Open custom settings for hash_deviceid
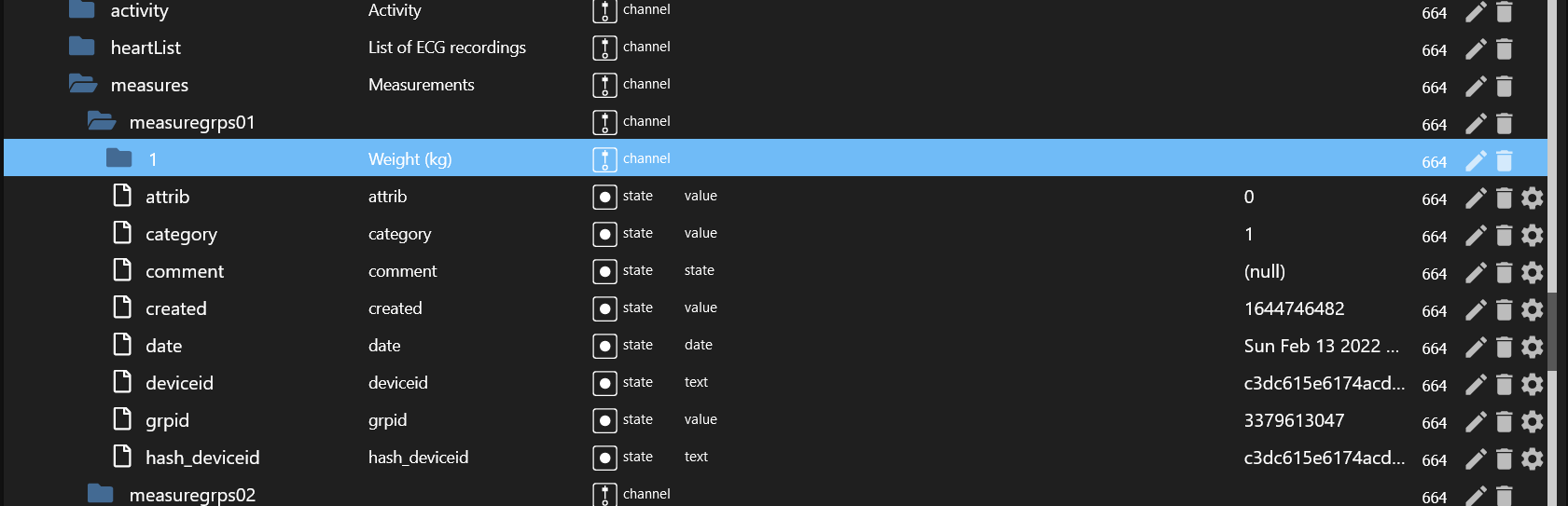The image size is (1568, 506). pyautogui.click(x=1533, y=458)
